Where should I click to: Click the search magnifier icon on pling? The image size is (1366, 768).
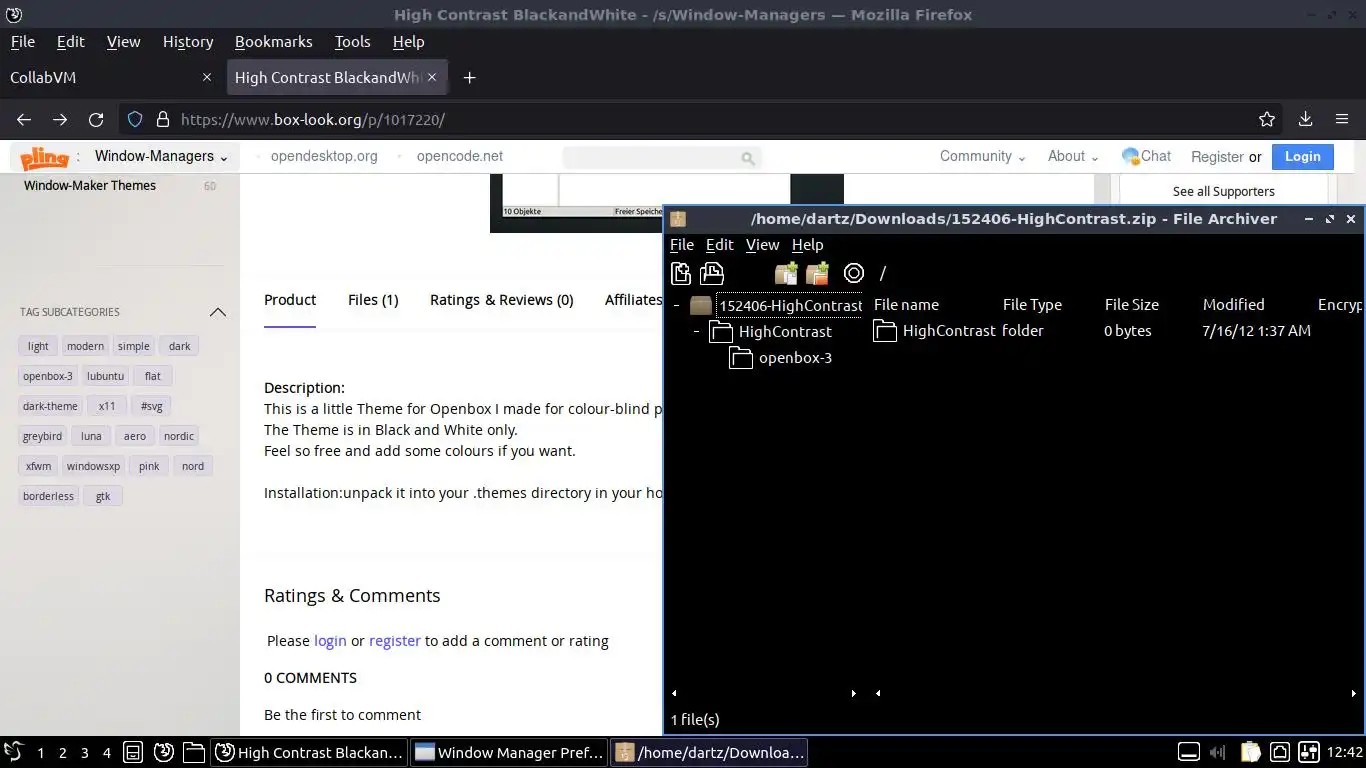(x=747, y=158)
